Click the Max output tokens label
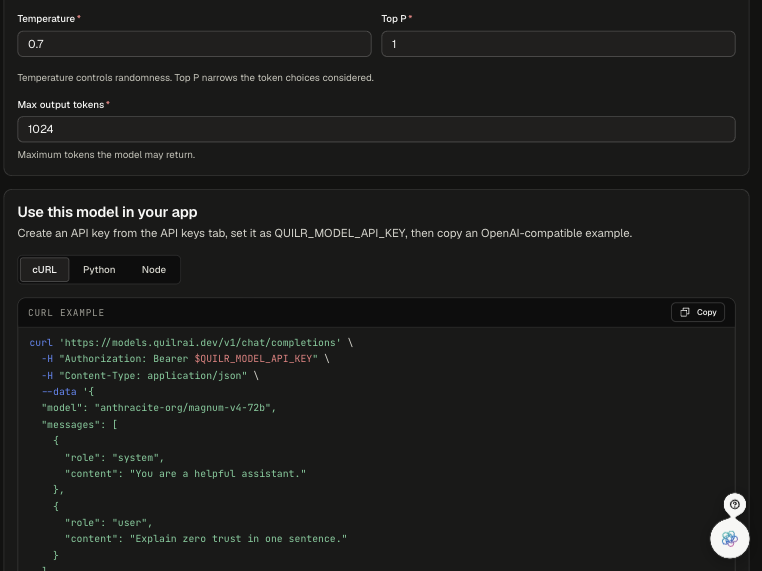The width and height of the screenshot is (762, 571). click(x=61, y=105)
